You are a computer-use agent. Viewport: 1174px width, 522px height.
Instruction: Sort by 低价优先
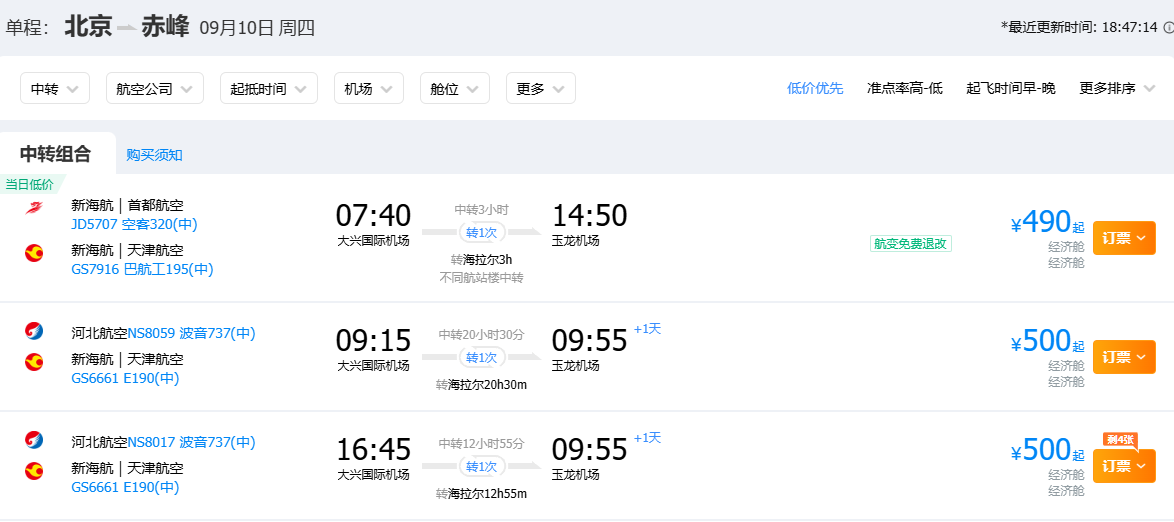[x=815, y=88]
